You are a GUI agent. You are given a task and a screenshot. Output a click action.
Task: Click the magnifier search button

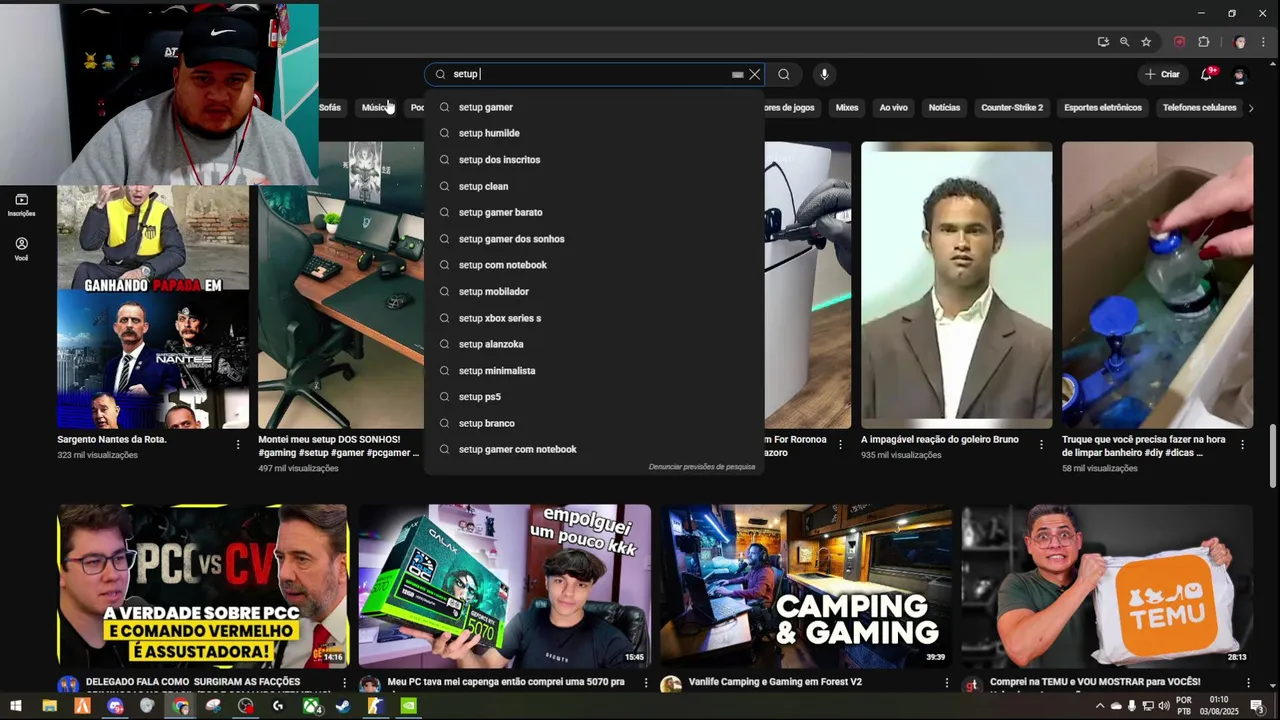point(784,74)
